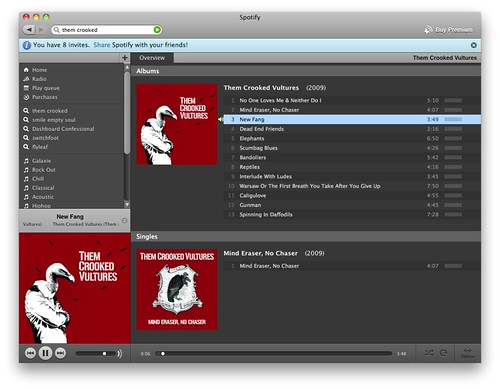Screen dimensions: 500x389
Task: Open Play queue in sidebar
Action: [x=41, y=88]
